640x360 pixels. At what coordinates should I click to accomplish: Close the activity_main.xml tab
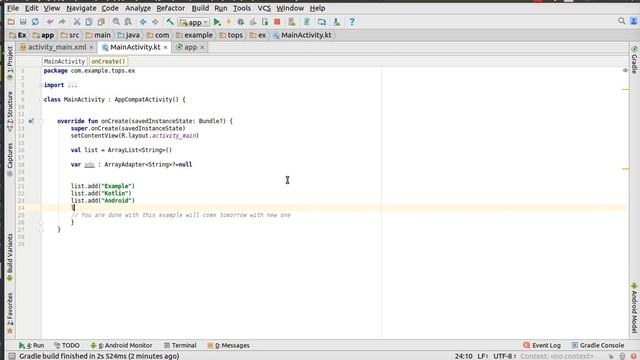coord(91,47)
